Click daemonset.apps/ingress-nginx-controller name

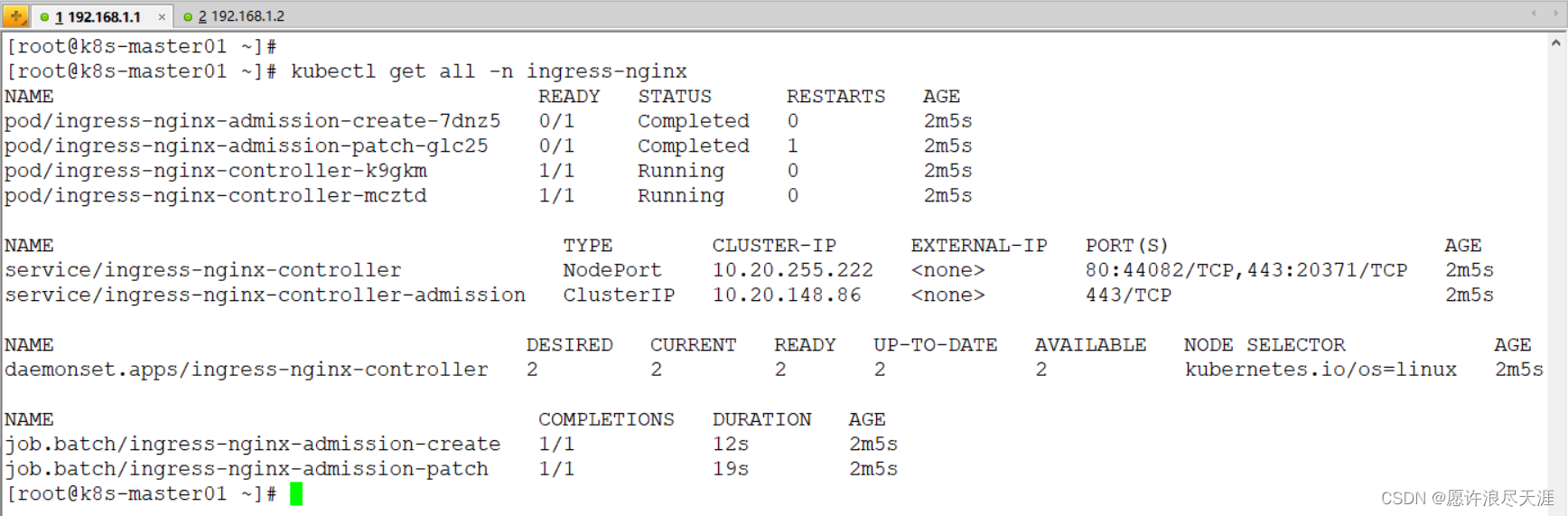(246, 370)
